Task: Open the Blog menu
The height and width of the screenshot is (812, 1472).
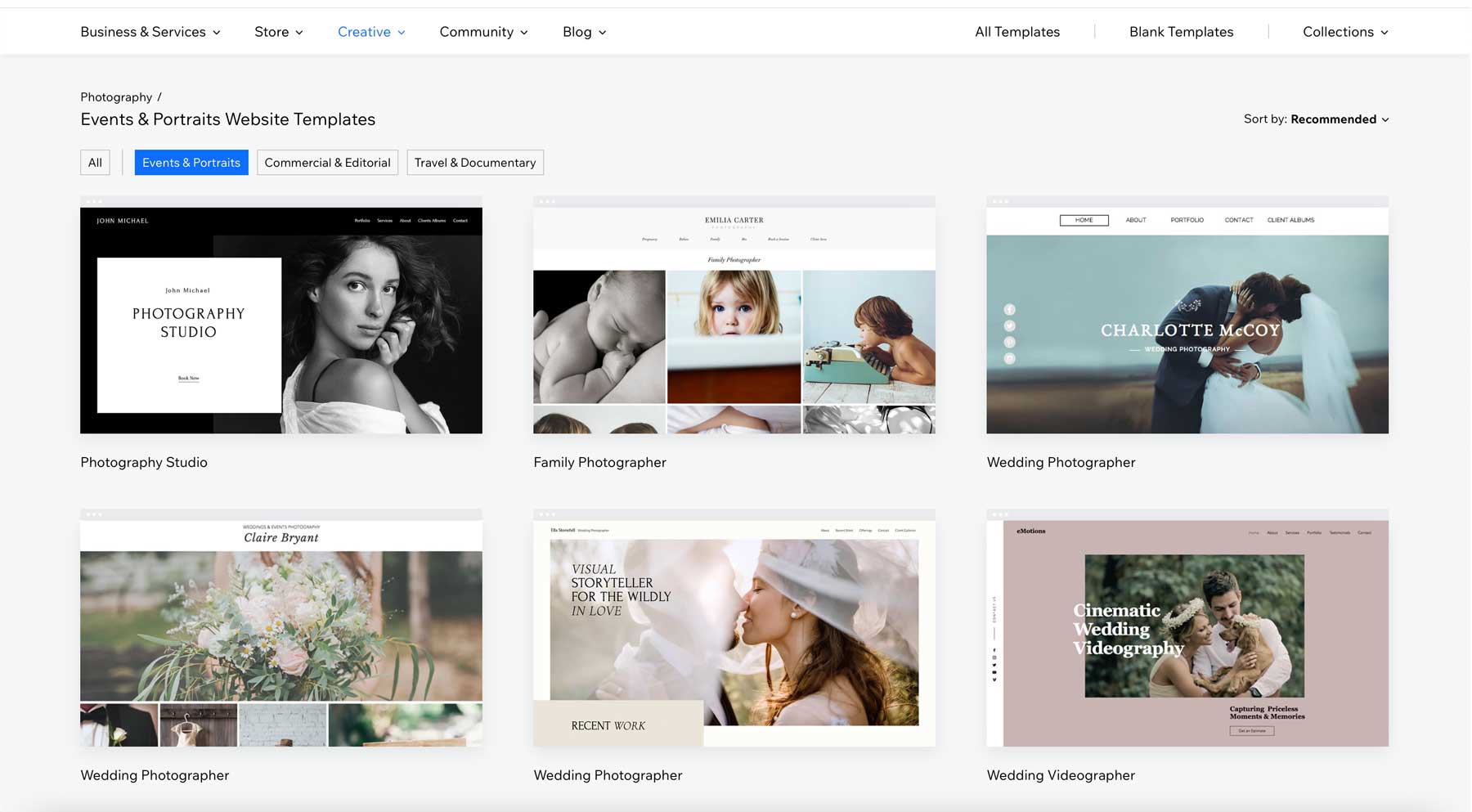Action: [583, 31]
